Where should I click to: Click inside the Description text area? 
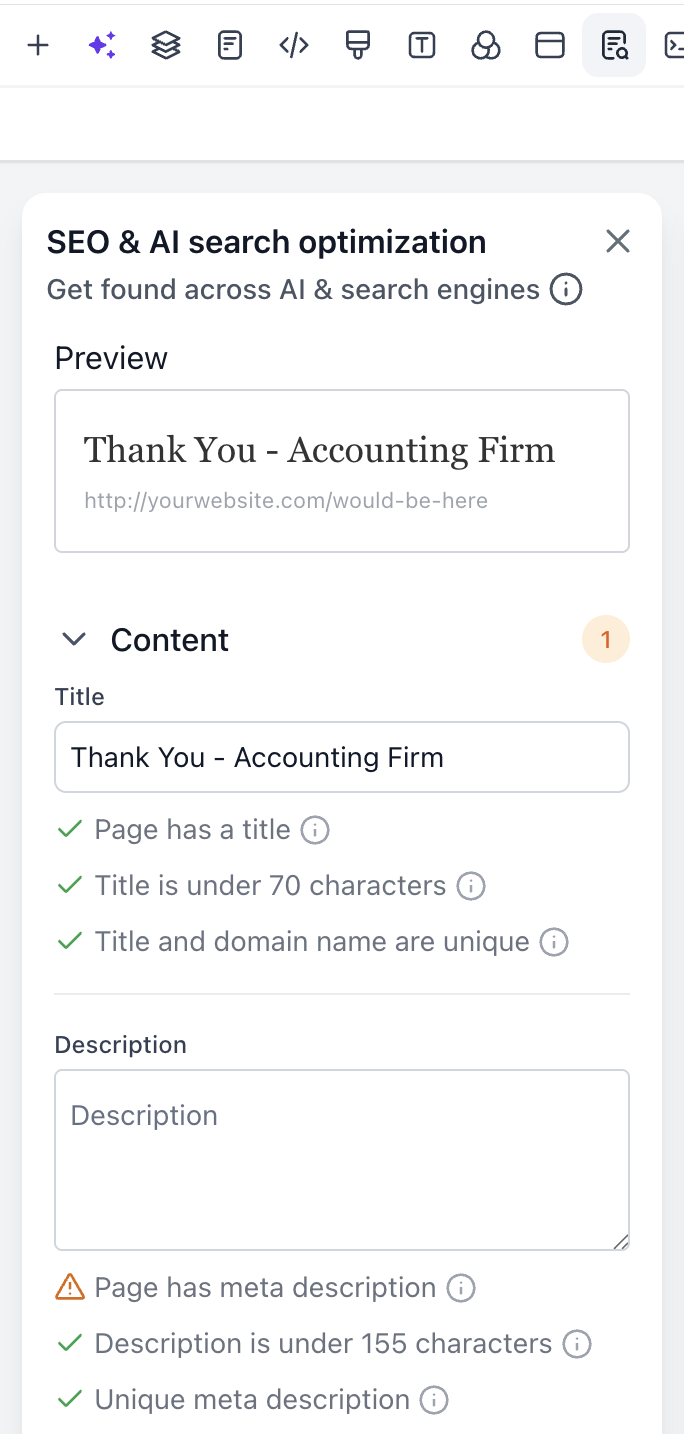[x=342, y=1158]
